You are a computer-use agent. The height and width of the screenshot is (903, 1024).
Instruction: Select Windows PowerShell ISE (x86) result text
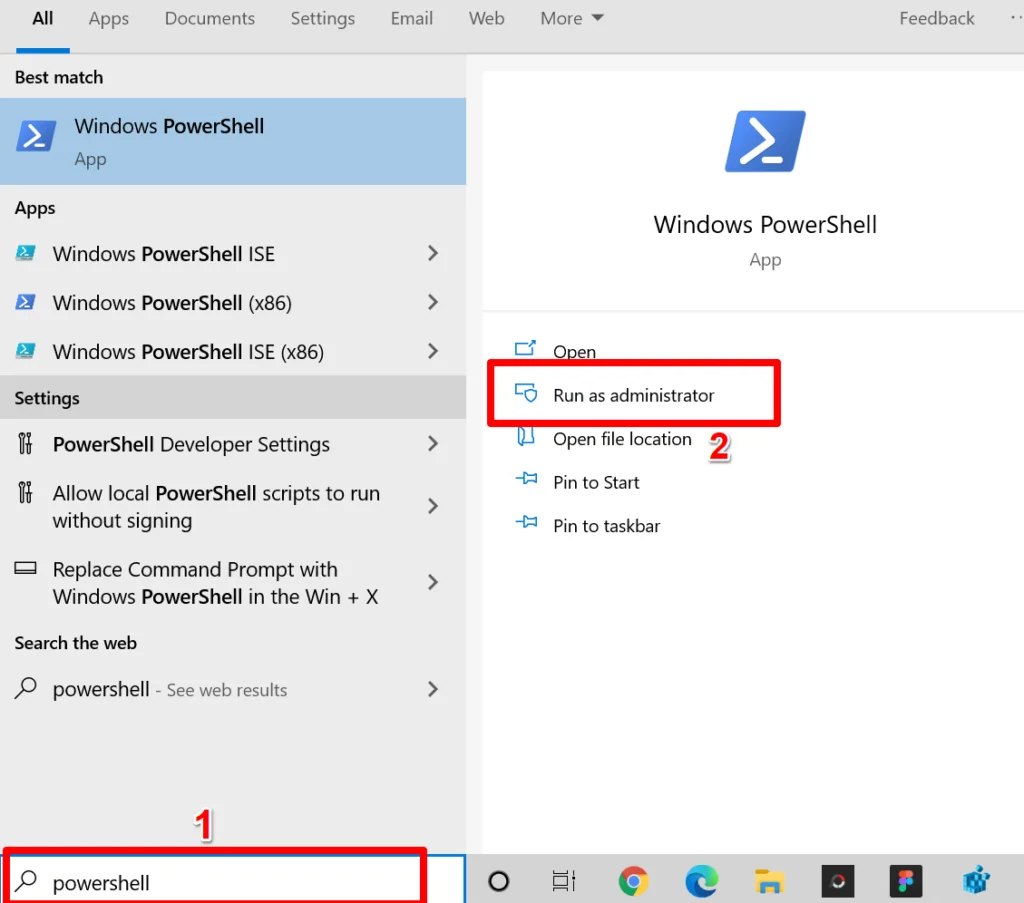pos(188,351)
